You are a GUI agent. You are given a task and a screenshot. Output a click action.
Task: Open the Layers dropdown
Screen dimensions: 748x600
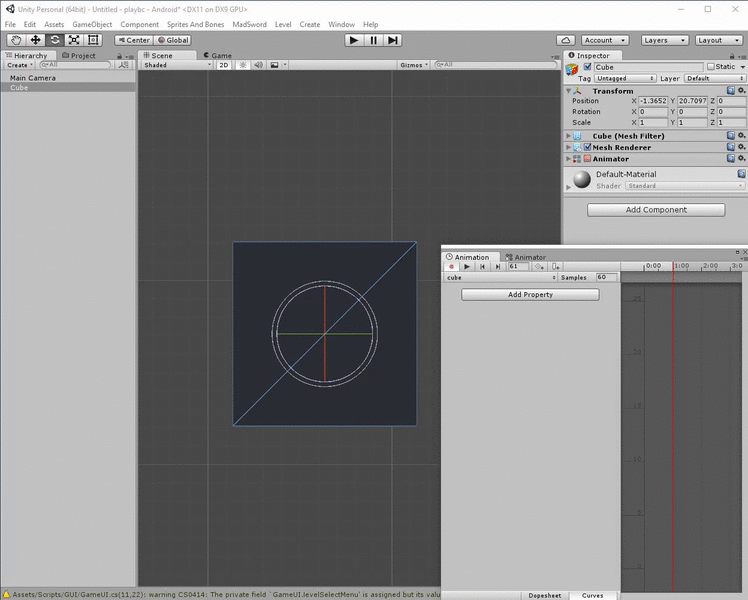(665, 40)
